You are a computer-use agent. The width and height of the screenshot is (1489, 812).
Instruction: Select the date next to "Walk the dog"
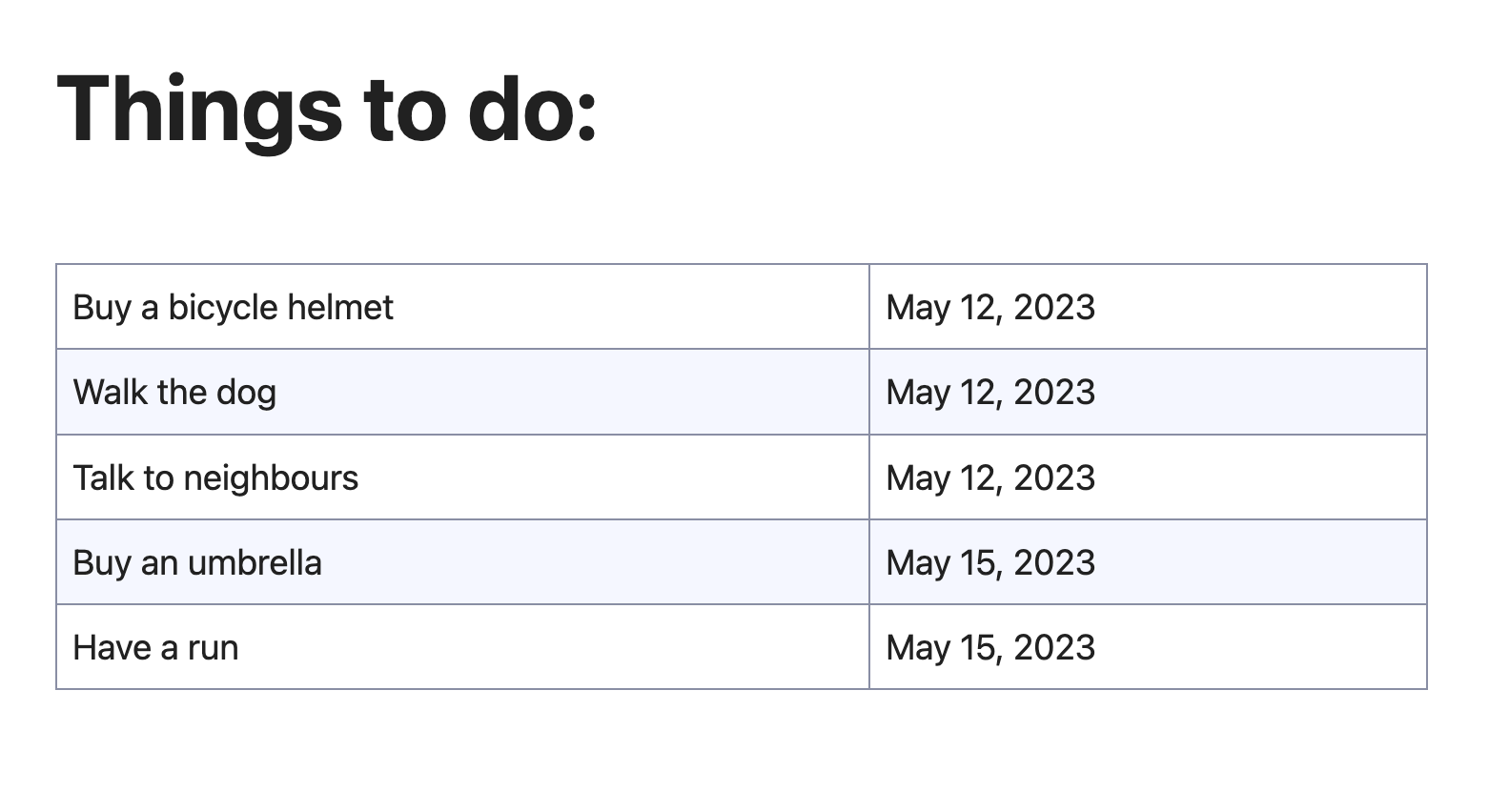[x=990, y=393]
